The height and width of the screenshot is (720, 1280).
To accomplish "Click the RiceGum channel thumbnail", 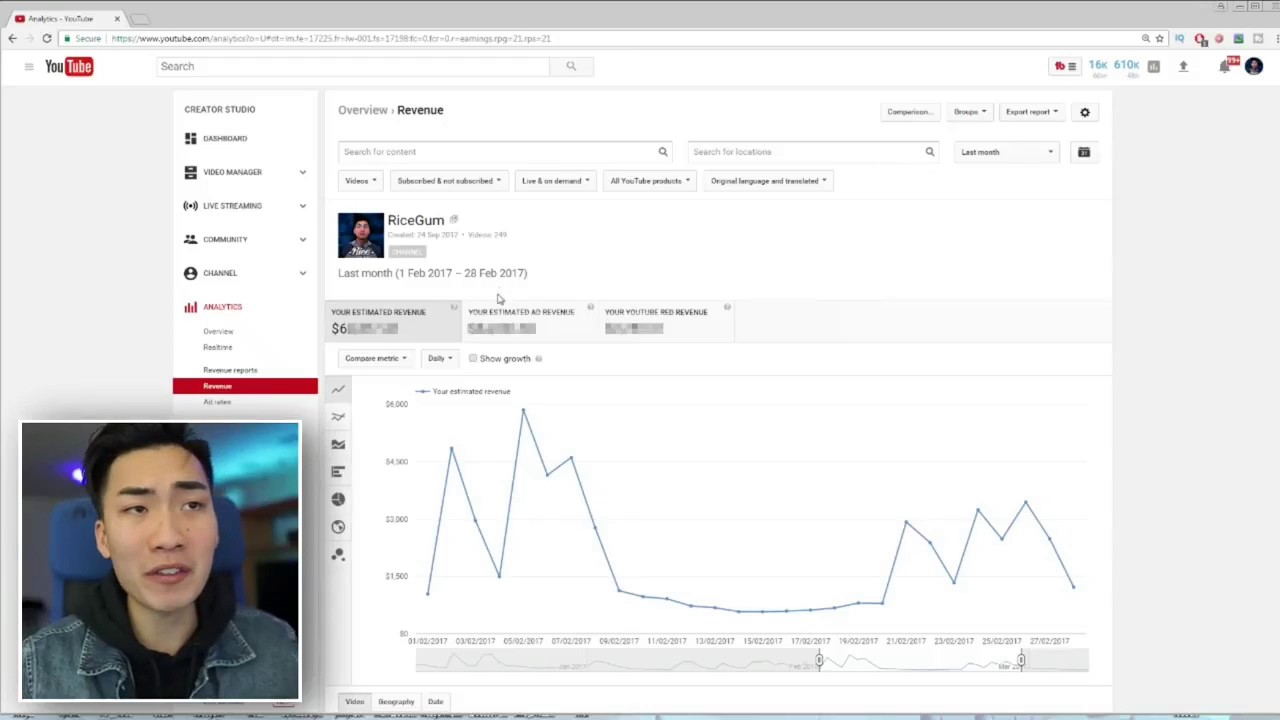I will pyautogui.click(x=360, y=236).
